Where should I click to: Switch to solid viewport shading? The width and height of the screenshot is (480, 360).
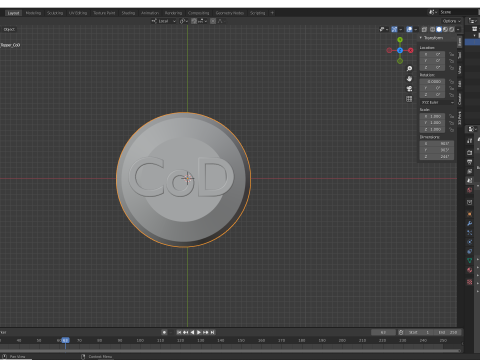point(439,29)
